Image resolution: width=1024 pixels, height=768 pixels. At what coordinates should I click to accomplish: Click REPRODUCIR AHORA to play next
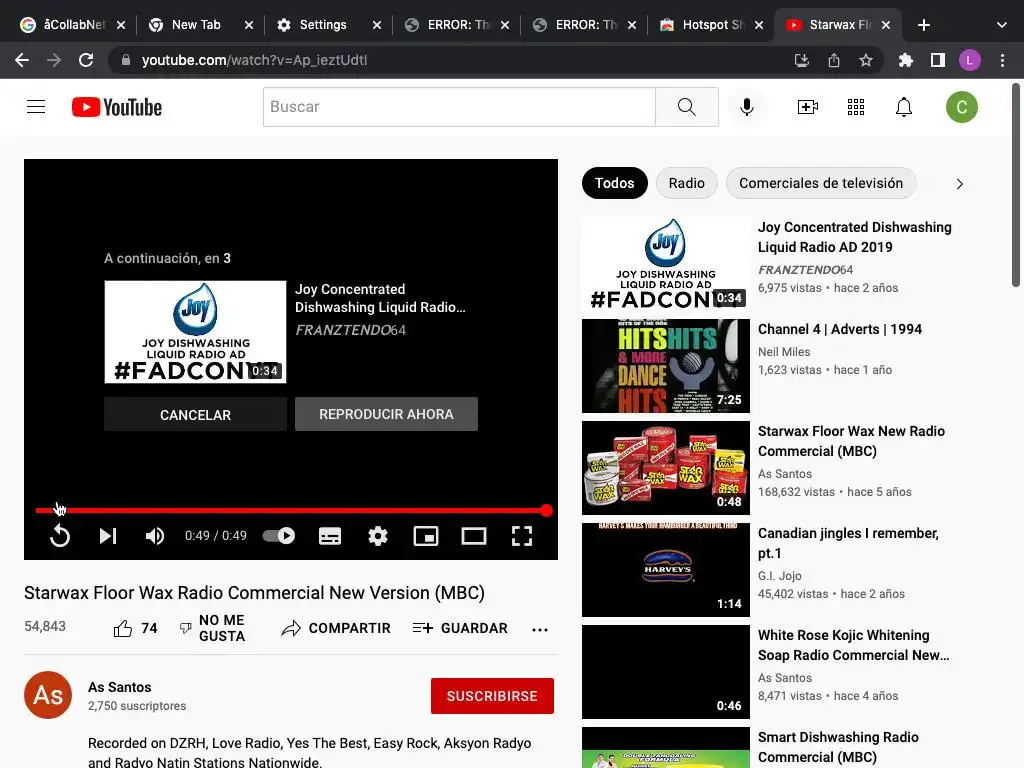[386, 414]
